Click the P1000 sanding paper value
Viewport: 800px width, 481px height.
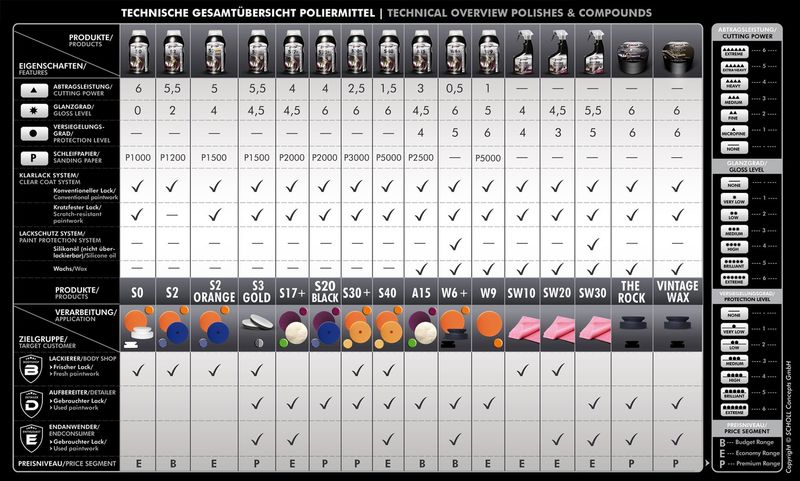pyautogui.click(x=138, y=158)
